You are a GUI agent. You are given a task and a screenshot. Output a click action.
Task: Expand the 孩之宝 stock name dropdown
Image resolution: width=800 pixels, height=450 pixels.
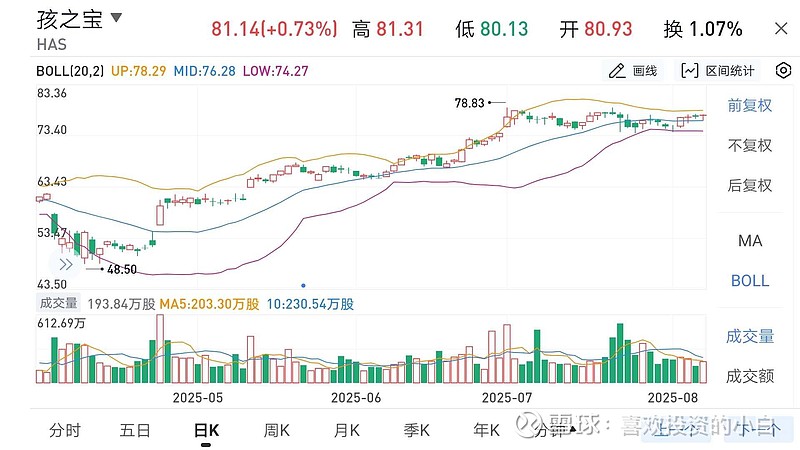point(117,19)
